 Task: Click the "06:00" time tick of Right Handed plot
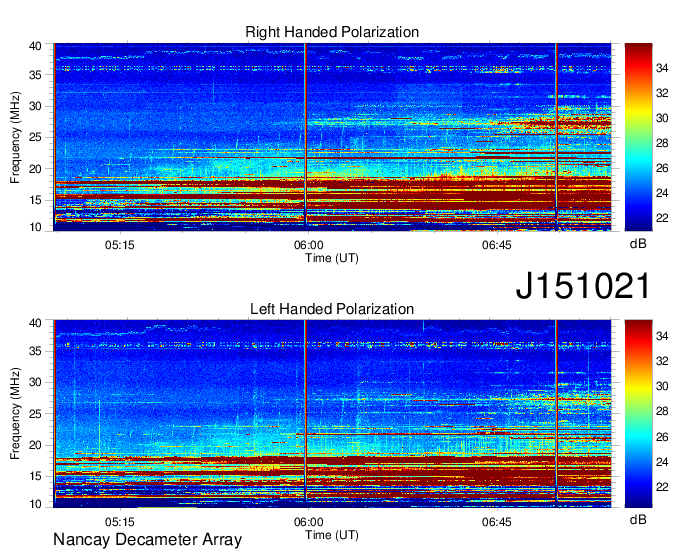click(308, 245)
